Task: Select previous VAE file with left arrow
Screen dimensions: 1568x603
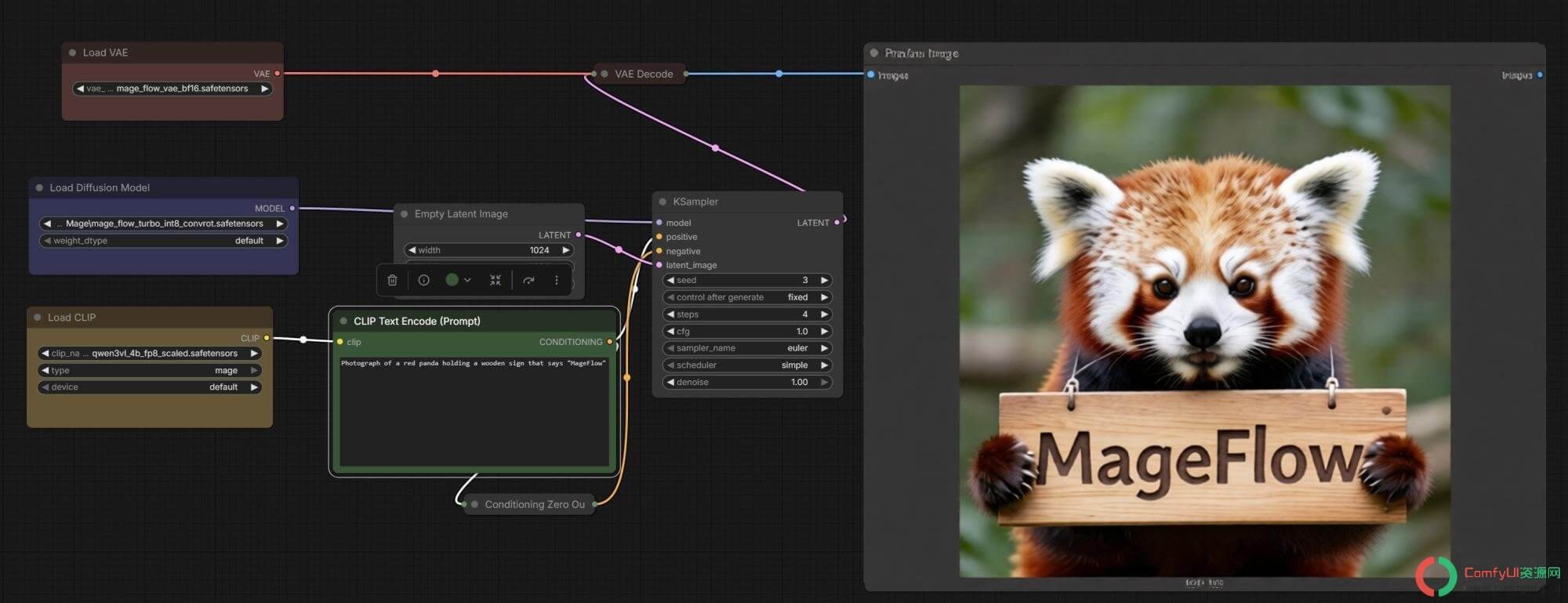Action: (x=80, y=89)
